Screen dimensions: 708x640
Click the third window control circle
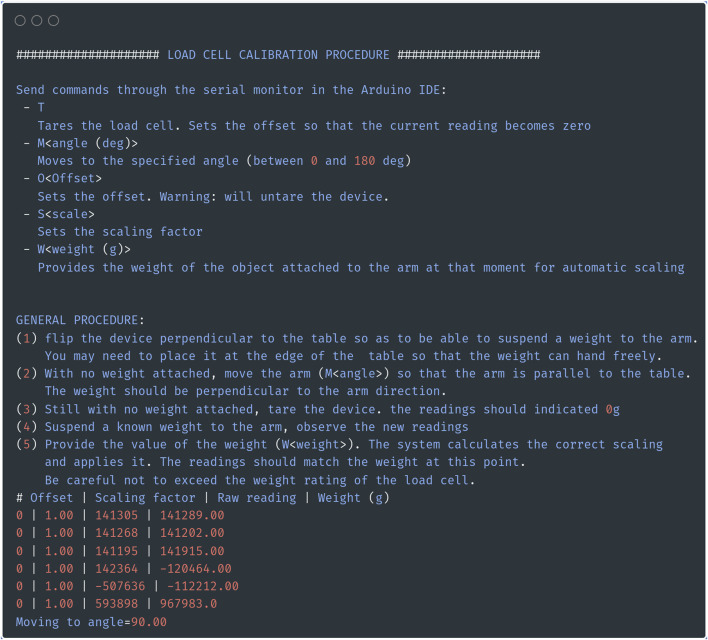[x=53, y=21]
